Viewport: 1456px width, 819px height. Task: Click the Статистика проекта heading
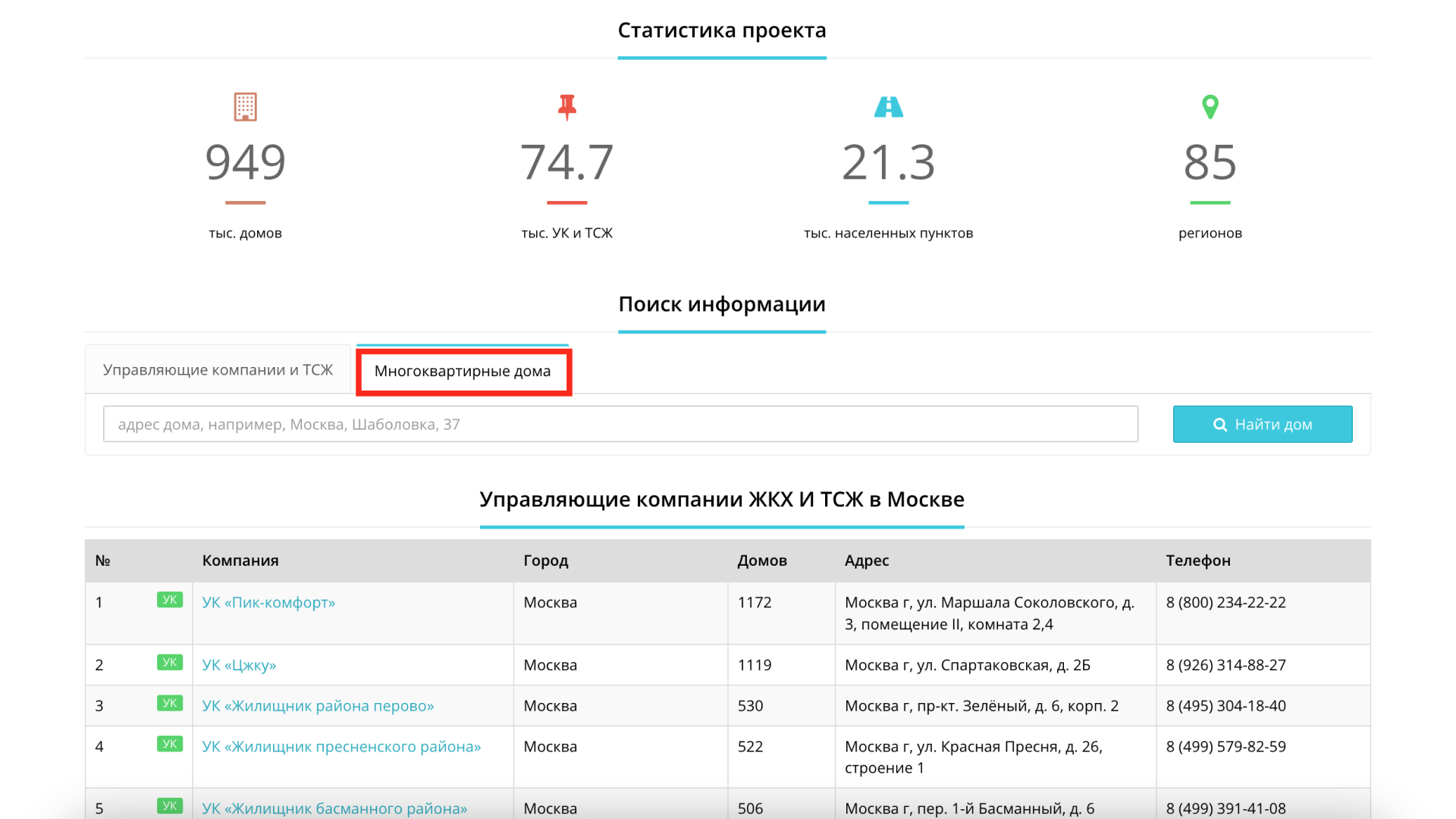722,30
